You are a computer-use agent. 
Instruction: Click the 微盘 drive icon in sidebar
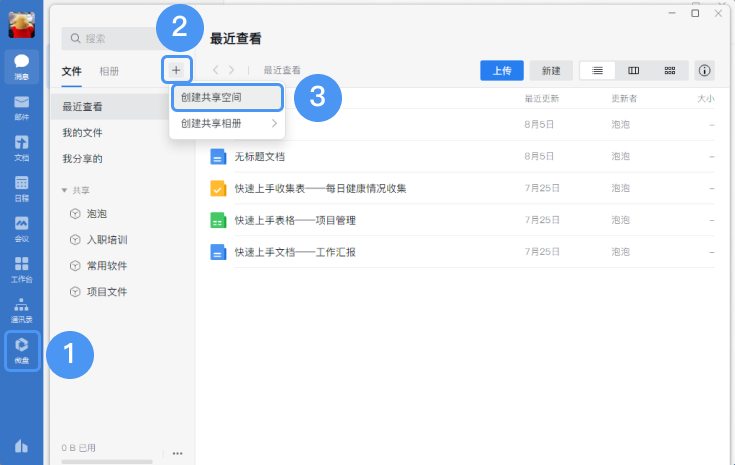(x=21, y=351)
